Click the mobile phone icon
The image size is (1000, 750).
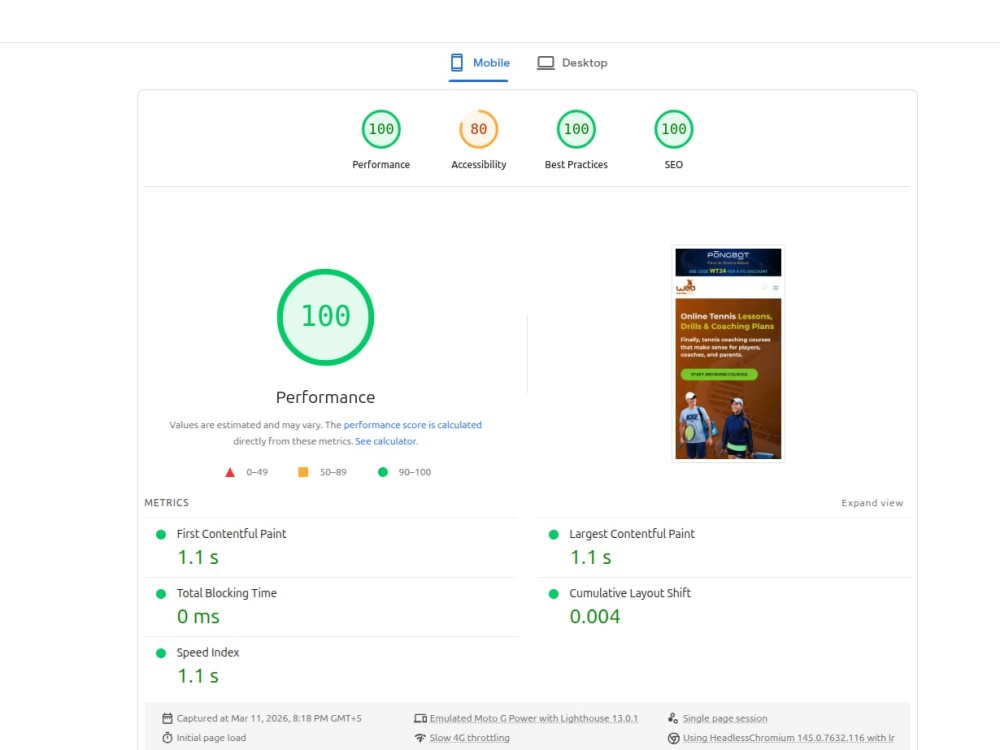point(457,62)
